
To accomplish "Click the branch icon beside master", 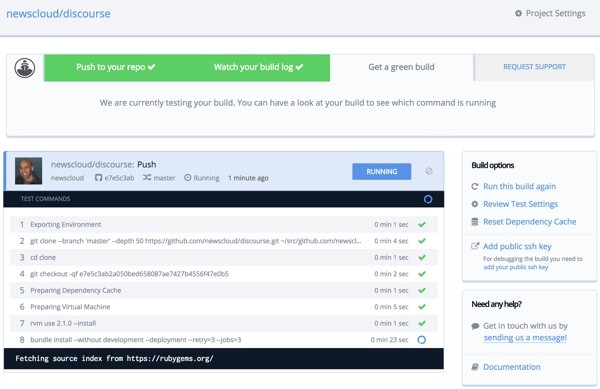I will [x=147, y=177].
